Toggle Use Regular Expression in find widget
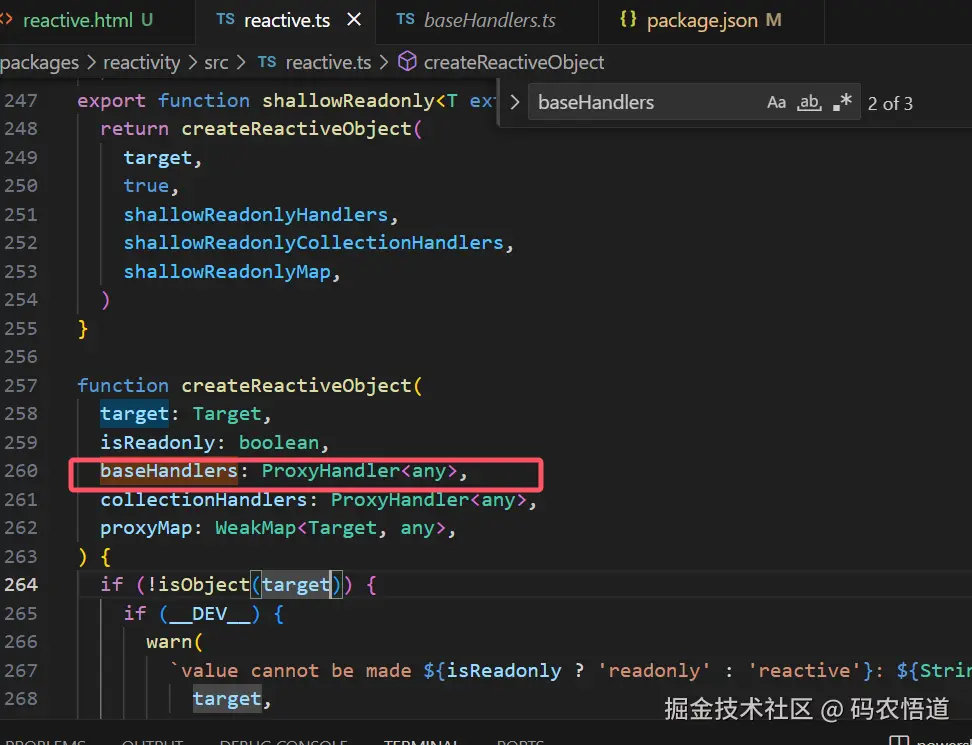Image resolution: width=972 pixels, height=745 pixels. [842, 102]
